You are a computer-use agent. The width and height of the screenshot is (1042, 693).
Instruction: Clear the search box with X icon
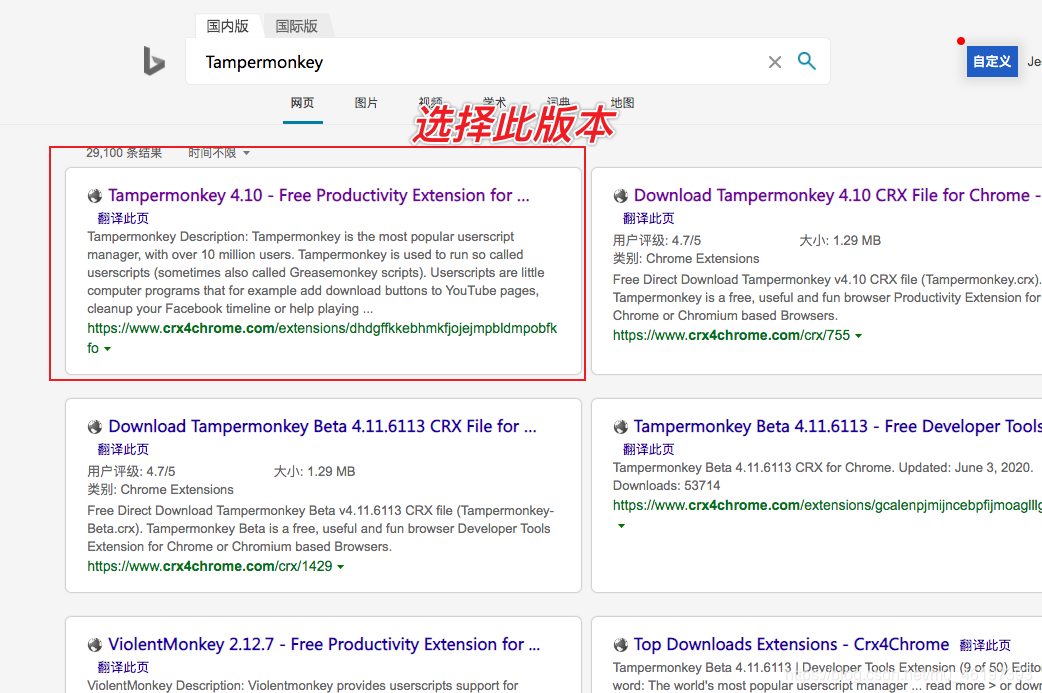(x=775, y=62)
